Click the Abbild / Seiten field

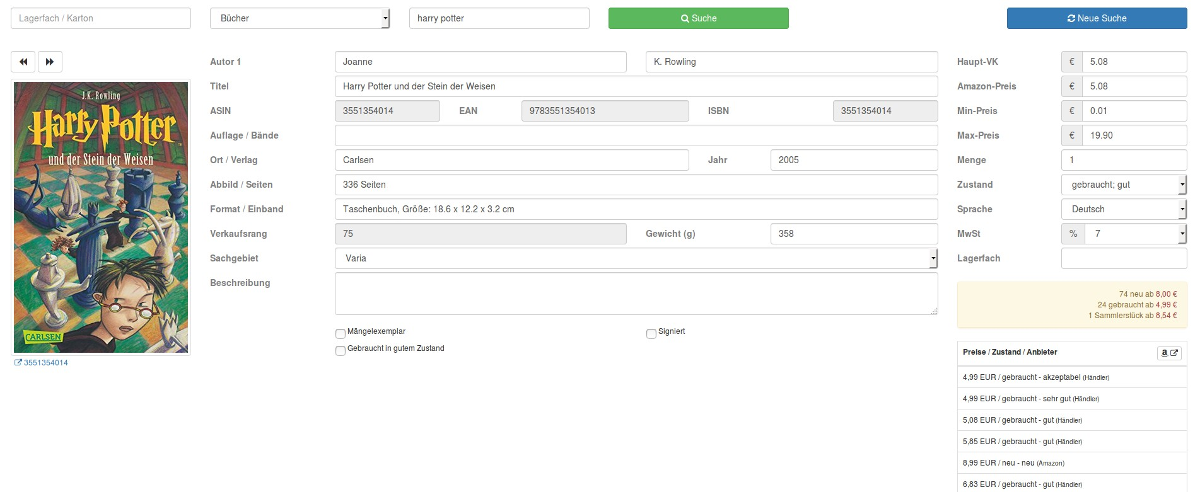(x=636, y=184)
